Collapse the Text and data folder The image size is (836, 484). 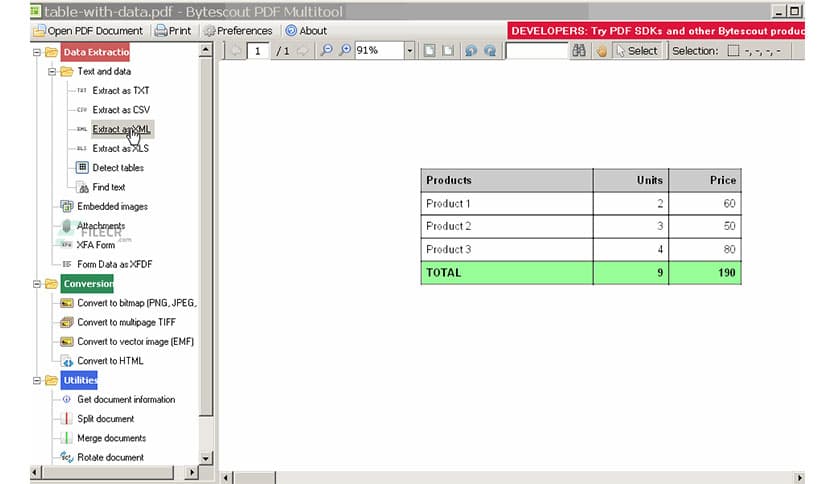(52, 71)
